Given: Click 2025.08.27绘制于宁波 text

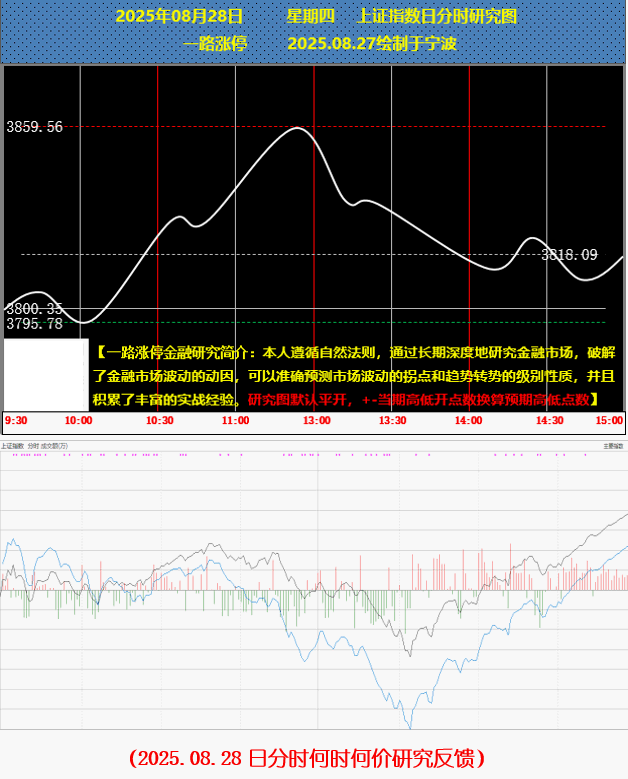Looking at the screenshot, I should click(372, 44).
